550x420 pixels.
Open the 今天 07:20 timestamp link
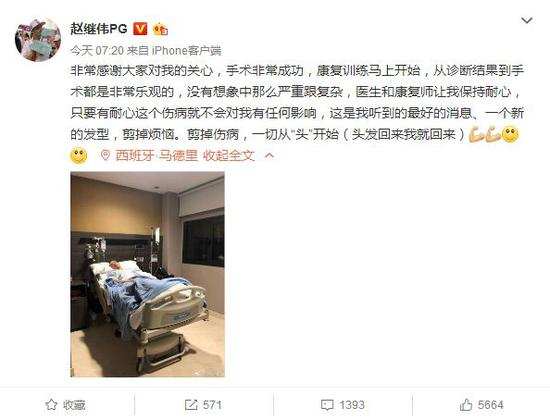coord(97,51)
